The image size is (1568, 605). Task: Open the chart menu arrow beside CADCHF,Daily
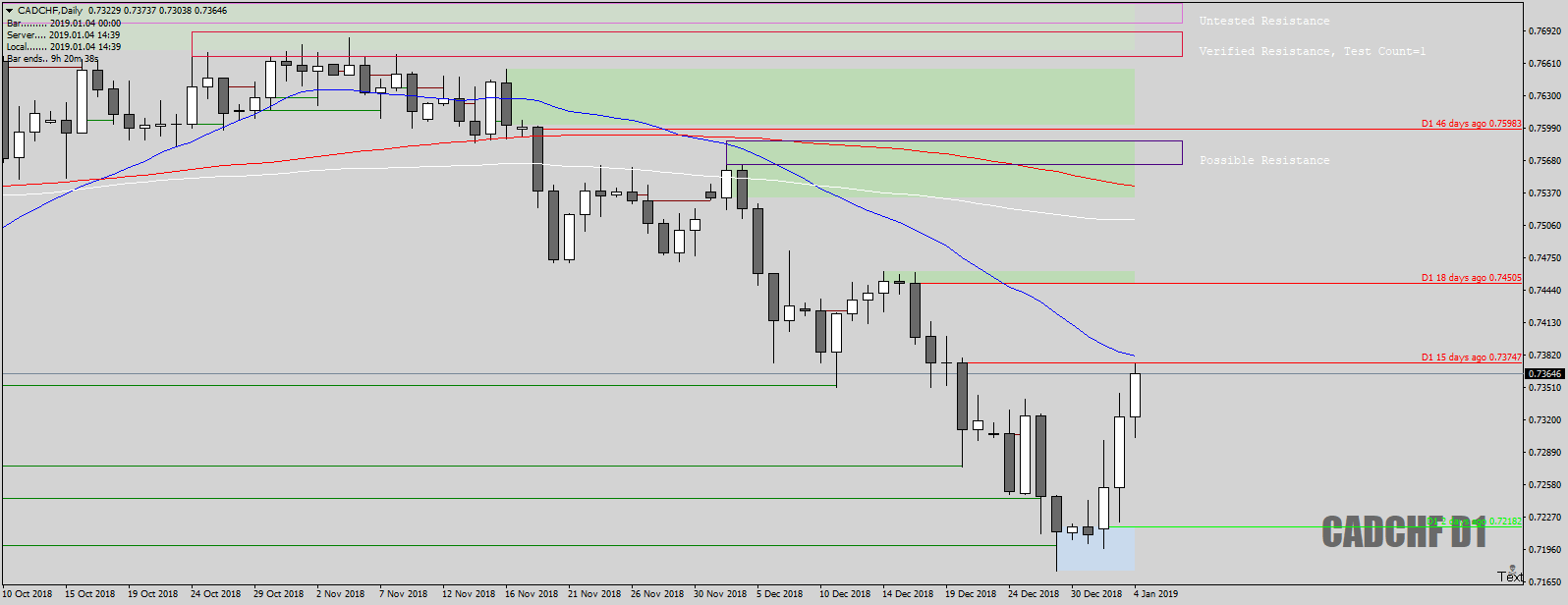click(x=9, y=11)
